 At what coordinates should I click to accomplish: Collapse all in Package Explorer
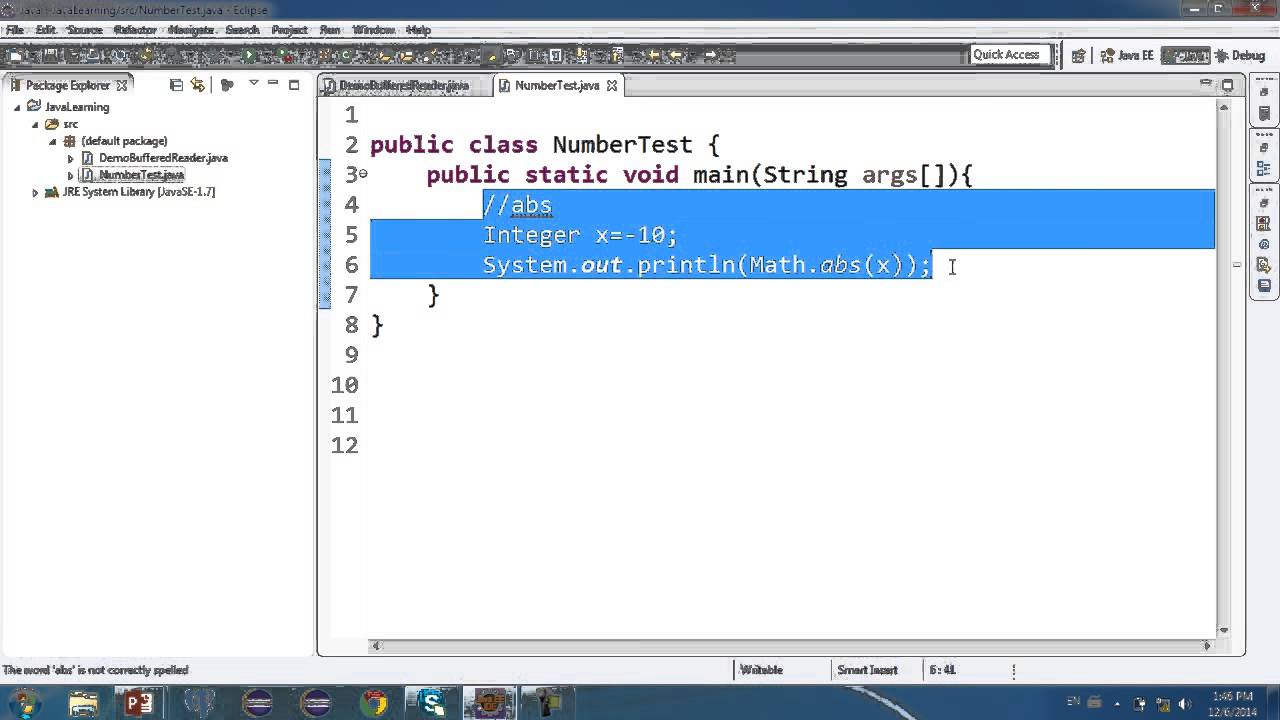click(x=176, y=86)
